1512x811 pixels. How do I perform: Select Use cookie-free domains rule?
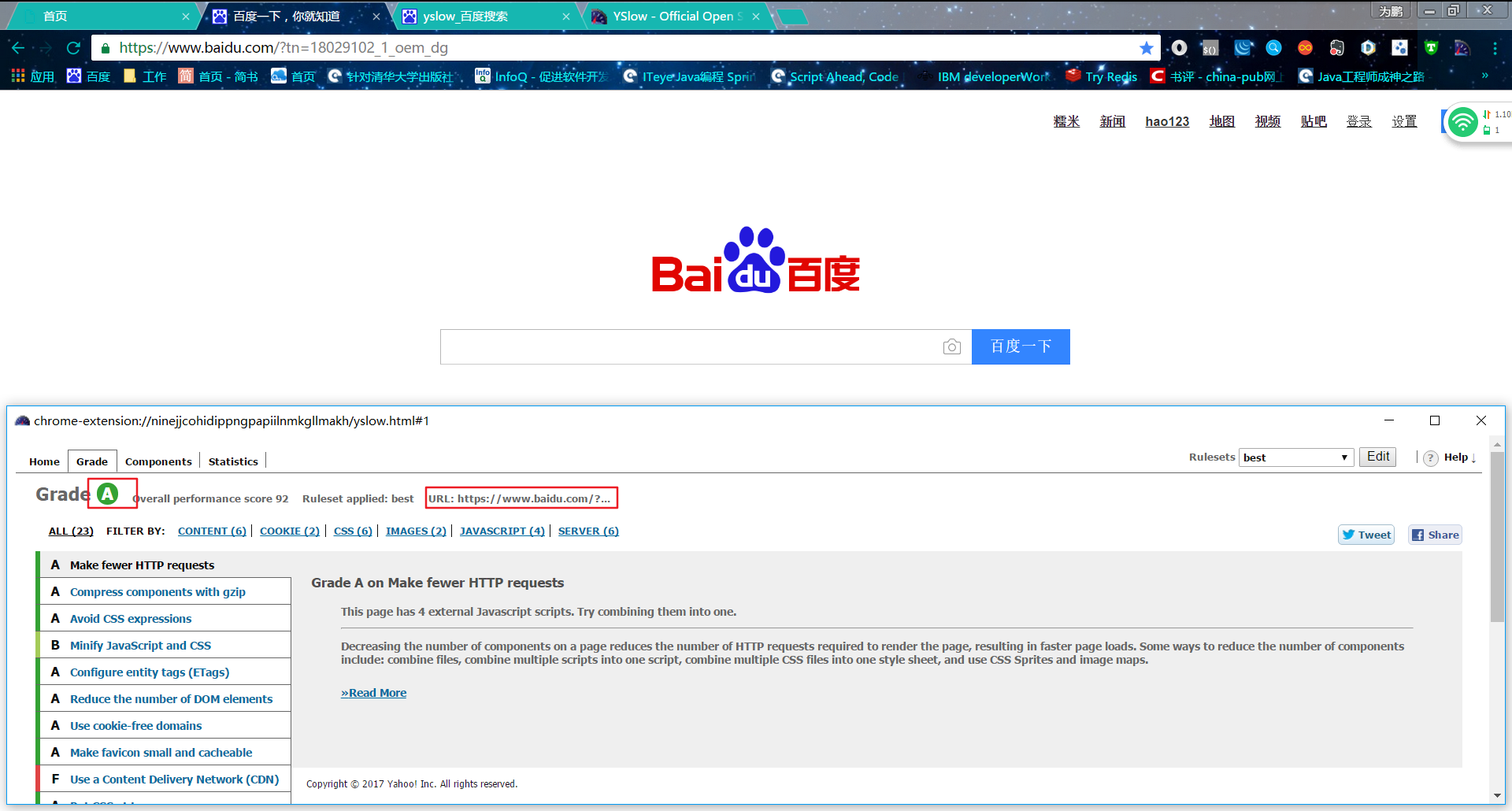pos(165,725)
